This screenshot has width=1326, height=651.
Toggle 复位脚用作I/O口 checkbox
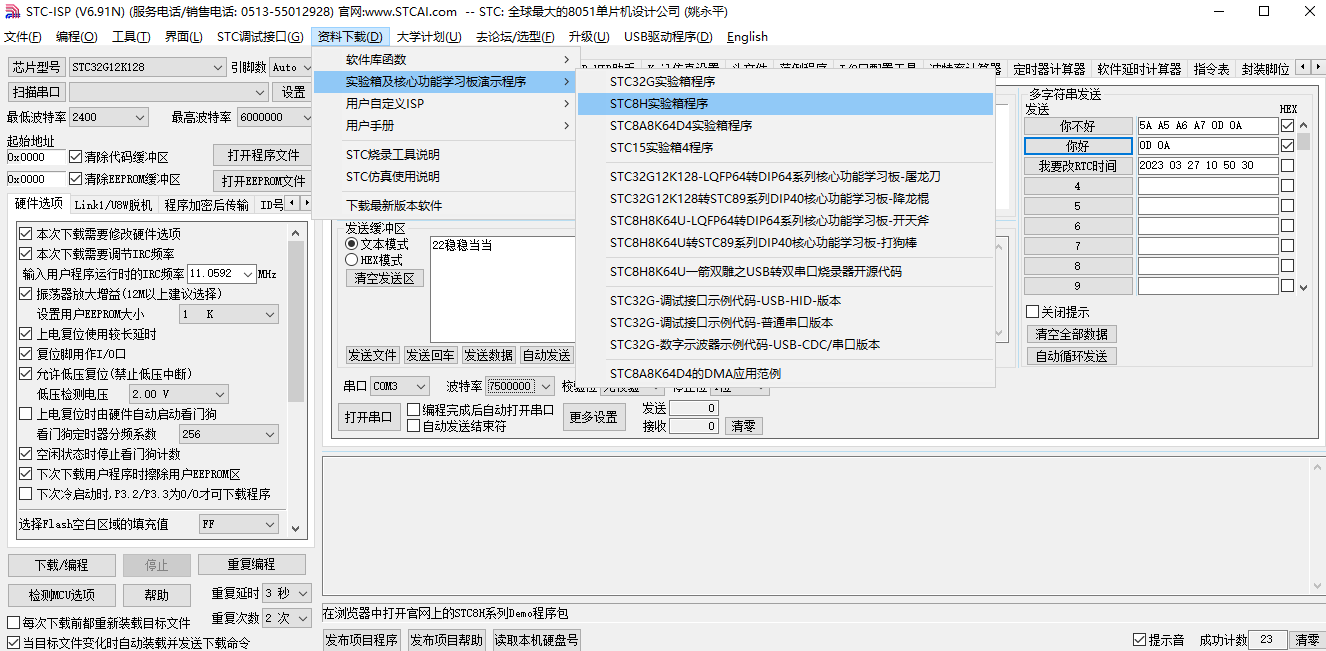[x=26, y=354]
